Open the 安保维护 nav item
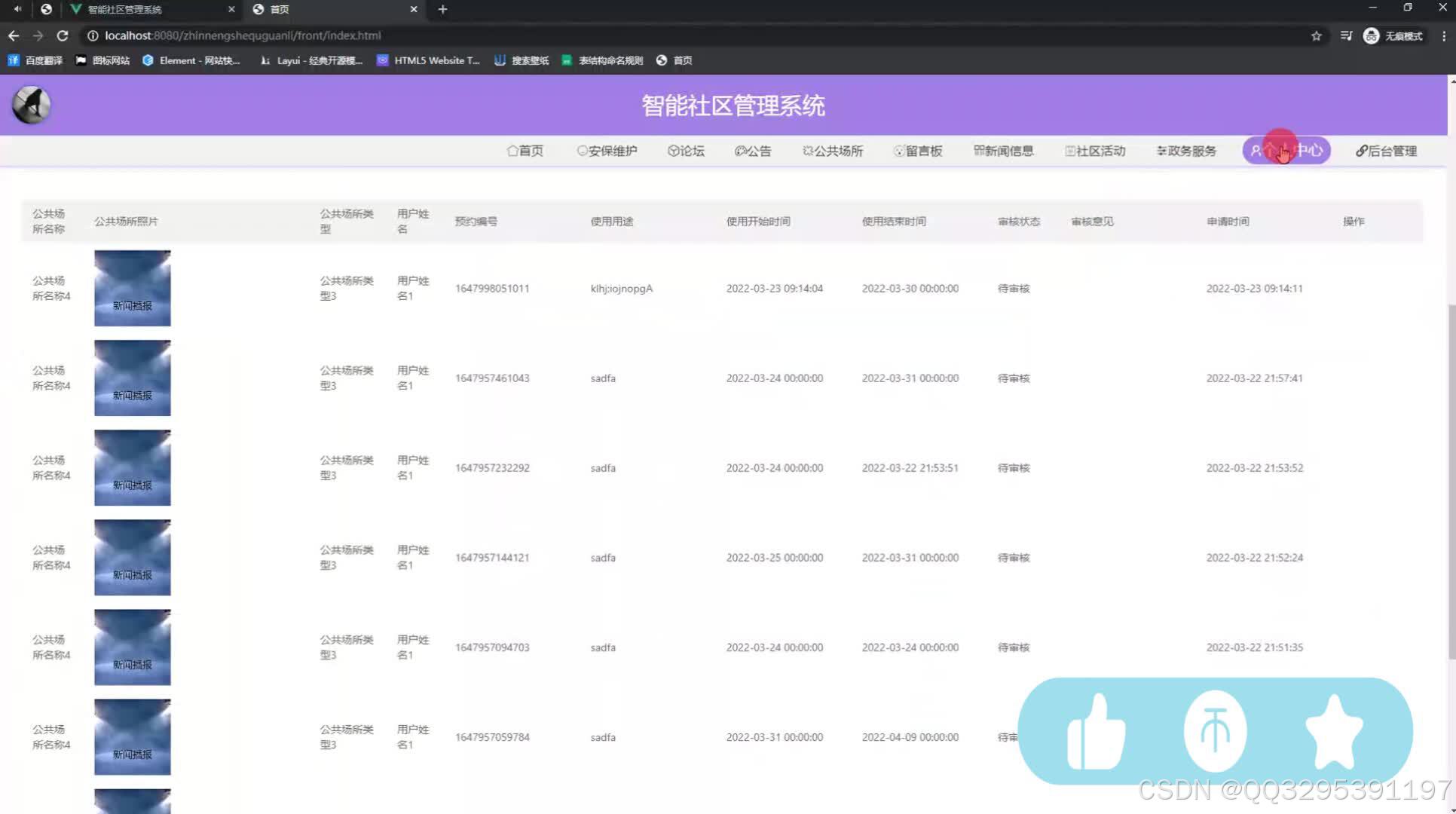The height and width of the screenshot is (814, 1456). (607, 151)
